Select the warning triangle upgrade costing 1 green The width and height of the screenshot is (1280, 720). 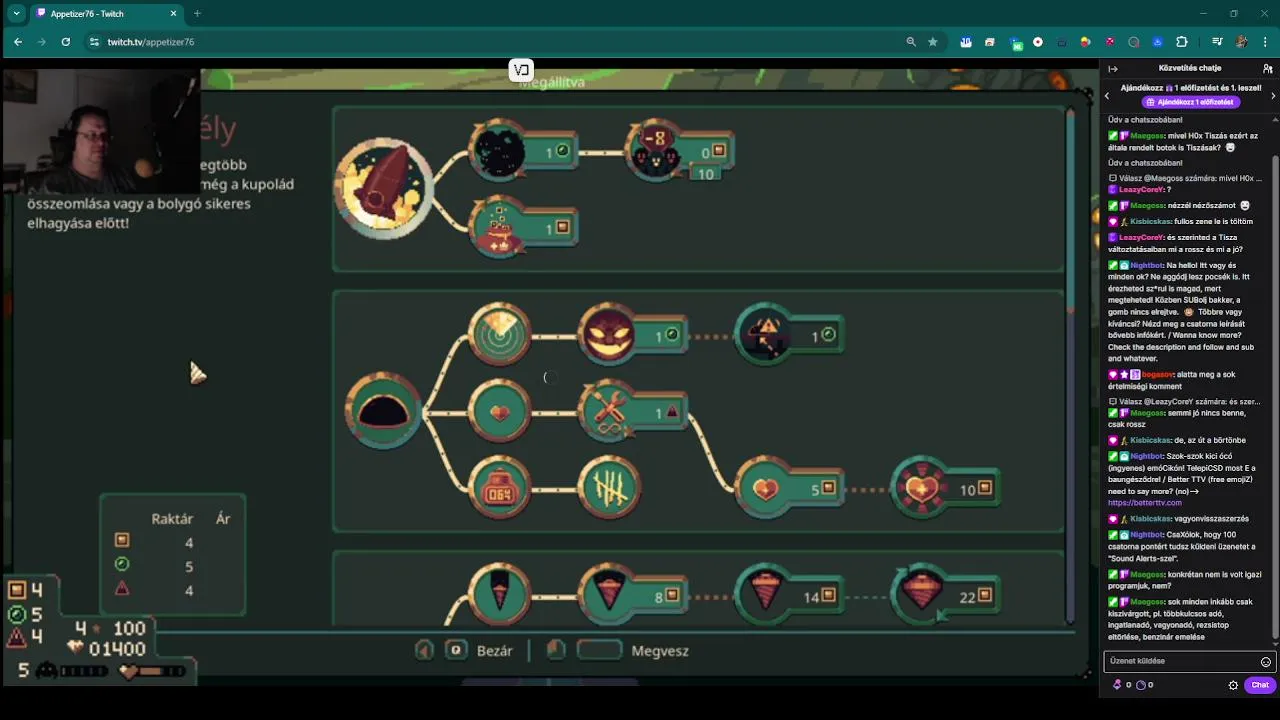(x=790, y=335)
